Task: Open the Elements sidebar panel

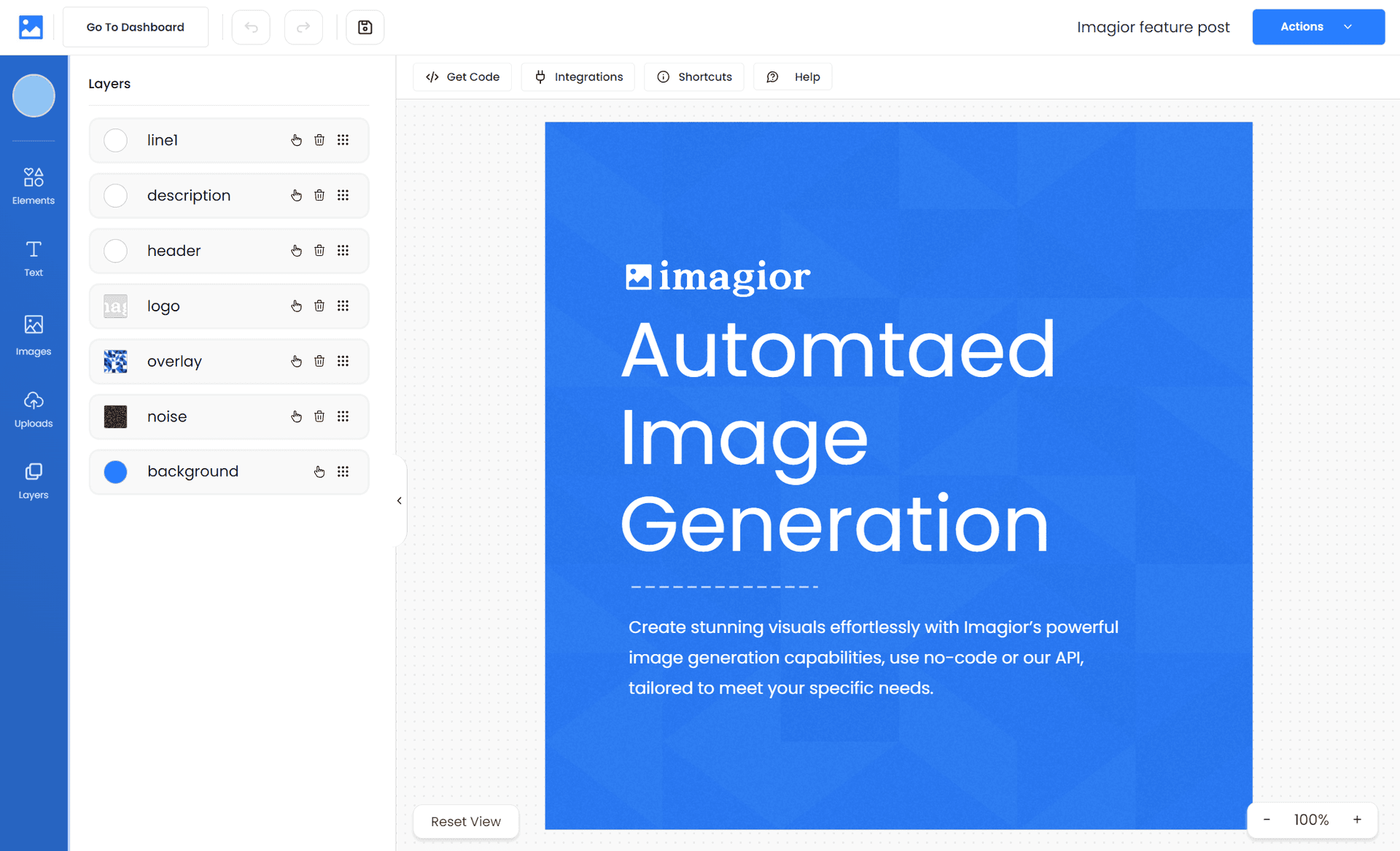Action: click(34, 185)
